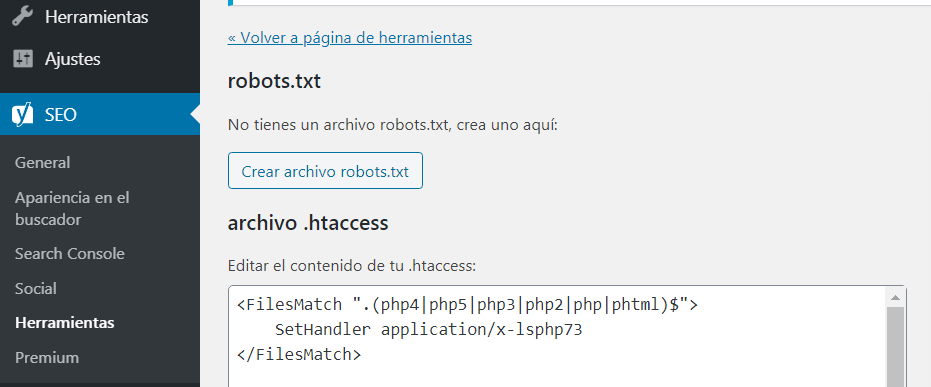
Task: Open Apariencia en el buscador
Action: [x=72, y=208]
